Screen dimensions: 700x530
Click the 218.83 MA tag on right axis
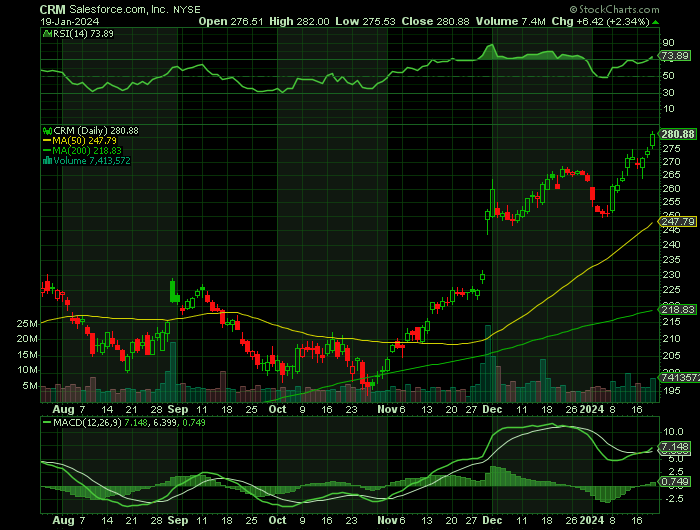click(678, 310)
